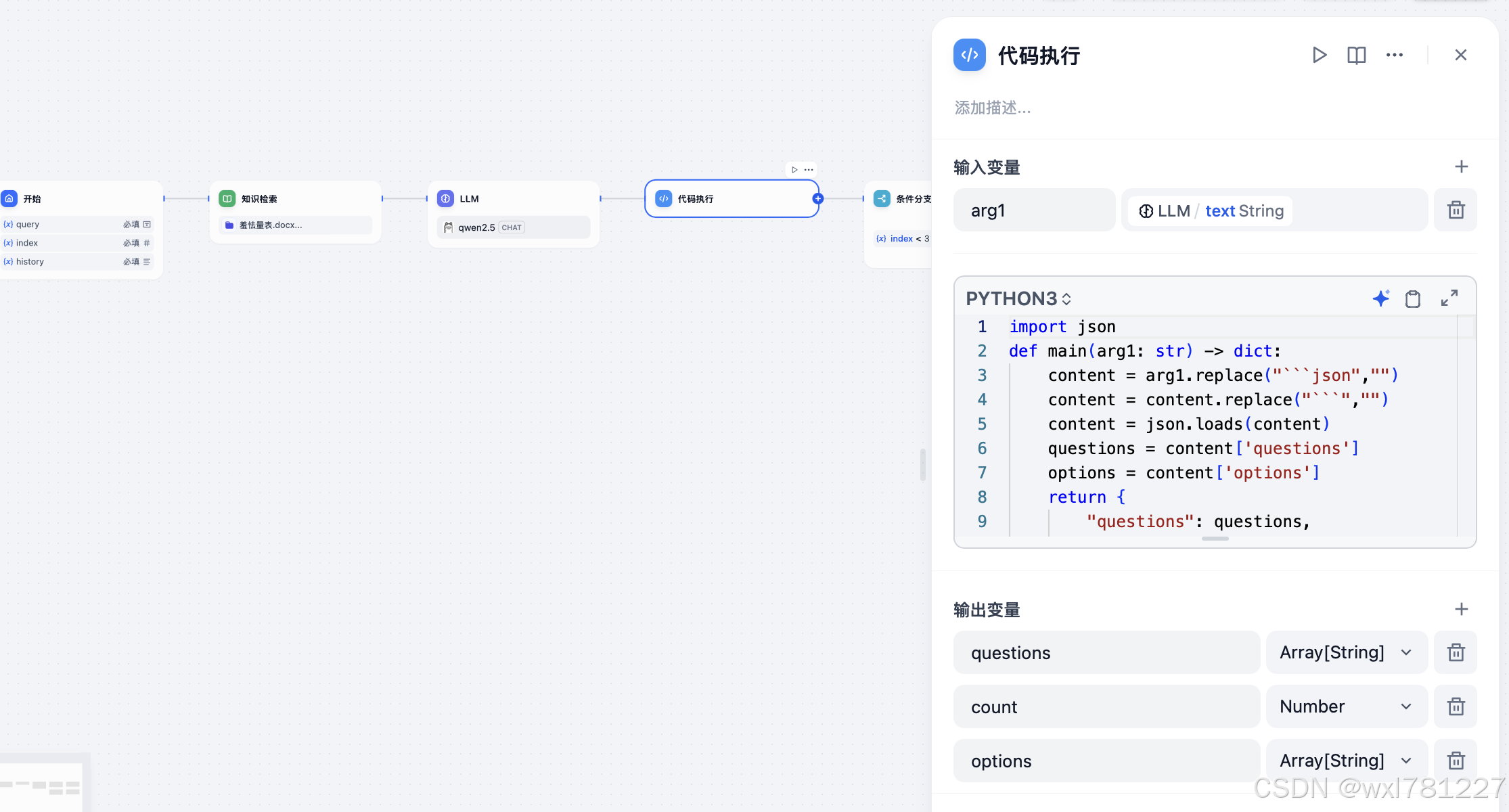Delete the questions output variable
The image size is (1509, 812).
[x=1456, y=652]
